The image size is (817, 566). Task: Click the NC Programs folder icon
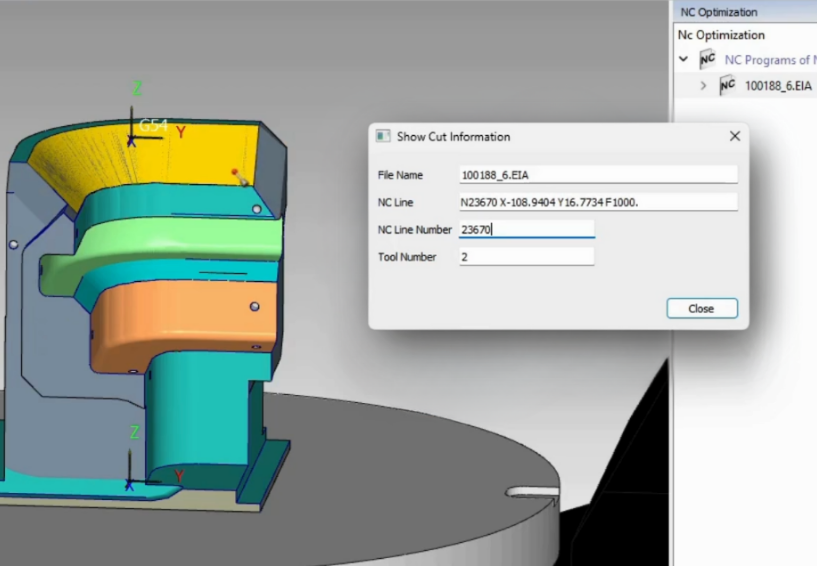click(708, 59)
